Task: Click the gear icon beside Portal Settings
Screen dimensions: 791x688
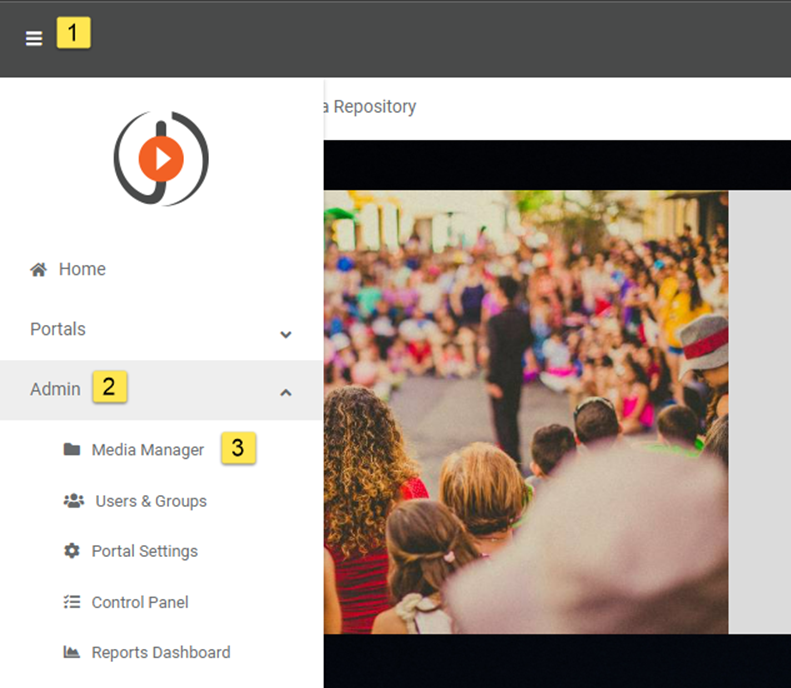Action: [x=72, y=551]
